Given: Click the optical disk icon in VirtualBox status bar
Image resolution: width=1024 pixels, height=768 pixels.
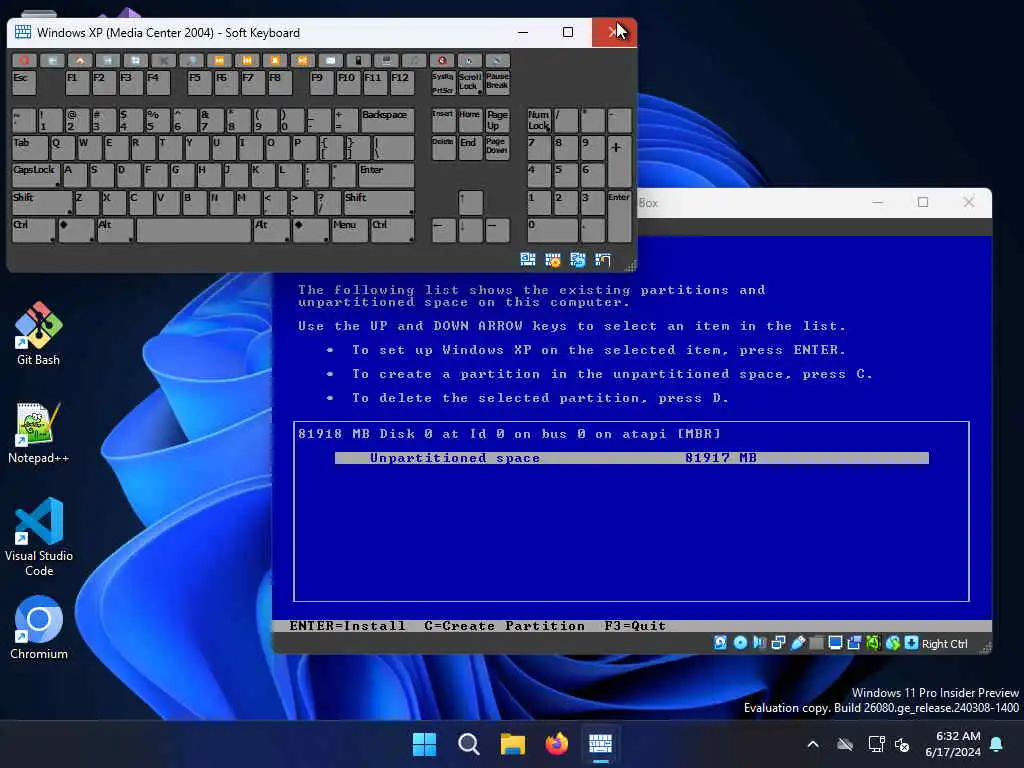Looking at the screenshot, I should point(740,643).
